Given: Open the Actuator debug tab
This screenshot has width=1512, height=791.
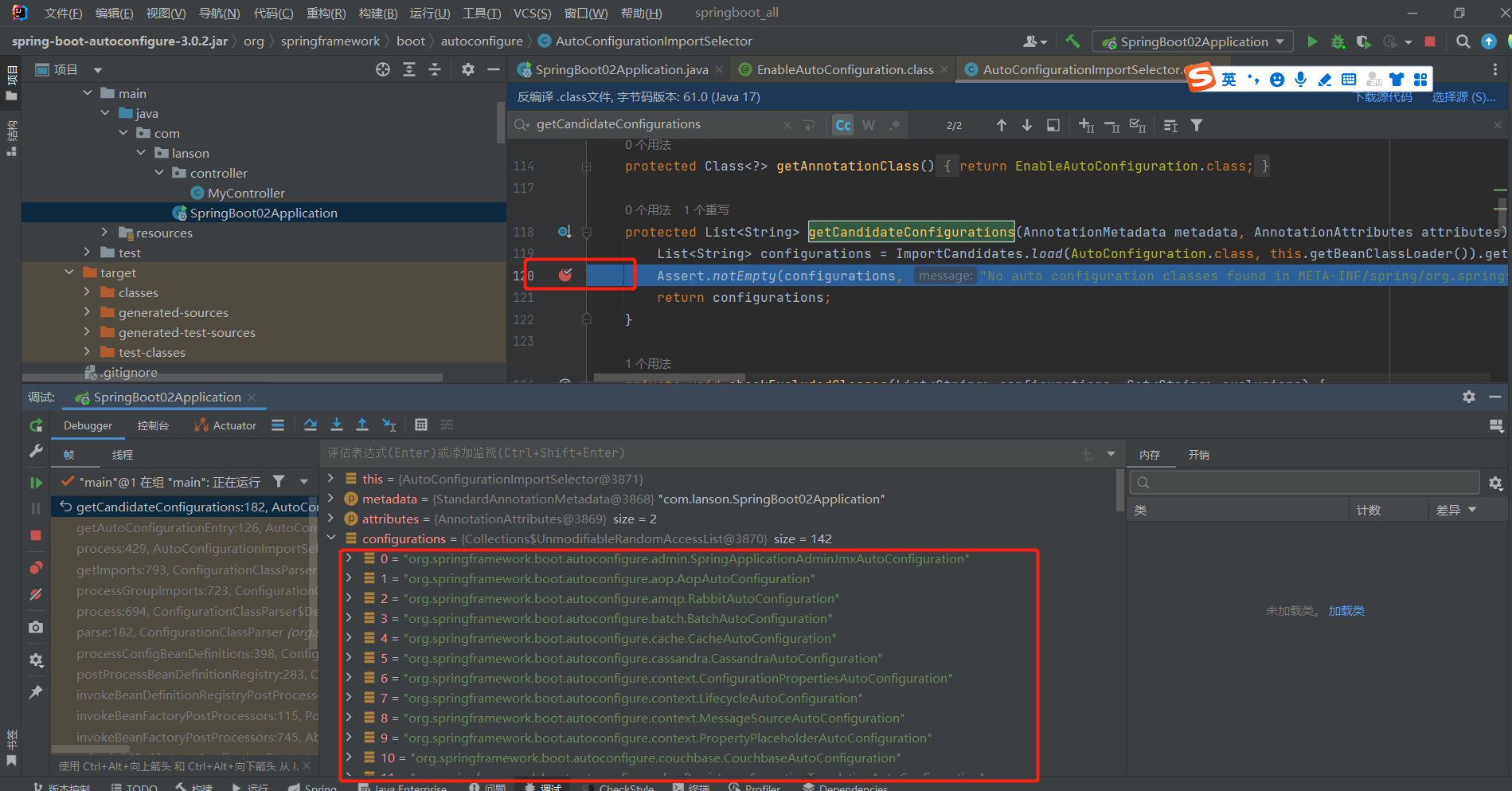Looking at the screenshot, I should pyautogui.click(x=225, y=425).
